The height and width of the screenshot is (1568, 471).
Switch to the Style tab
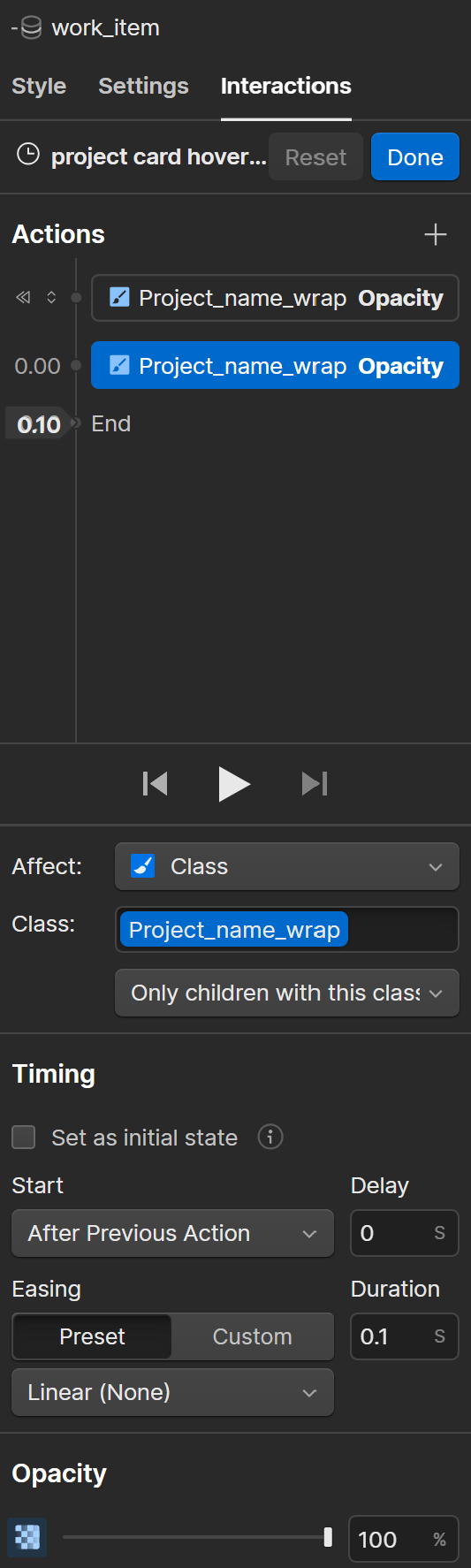point(39,86)
